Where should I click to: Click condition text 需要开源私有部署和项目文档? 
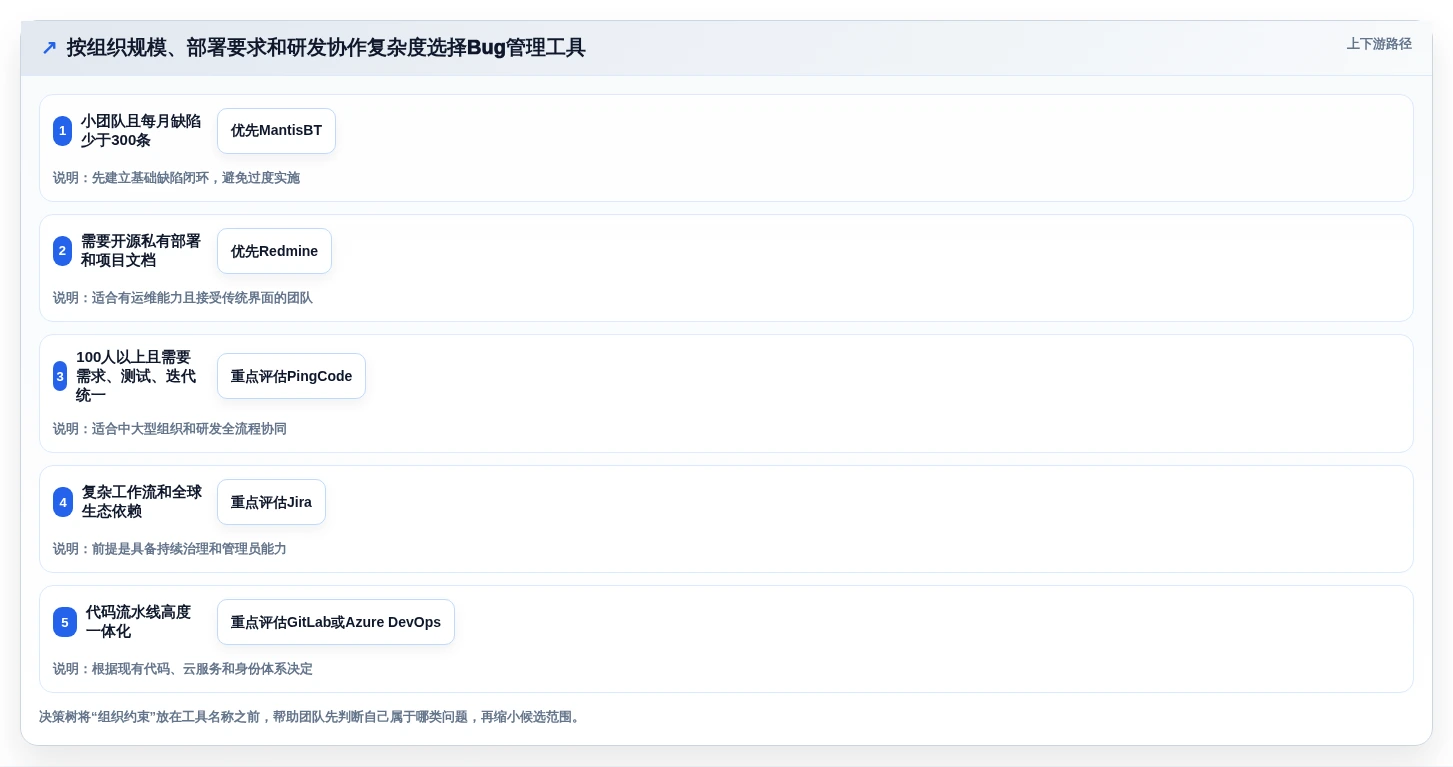click(x=141, y=251)
